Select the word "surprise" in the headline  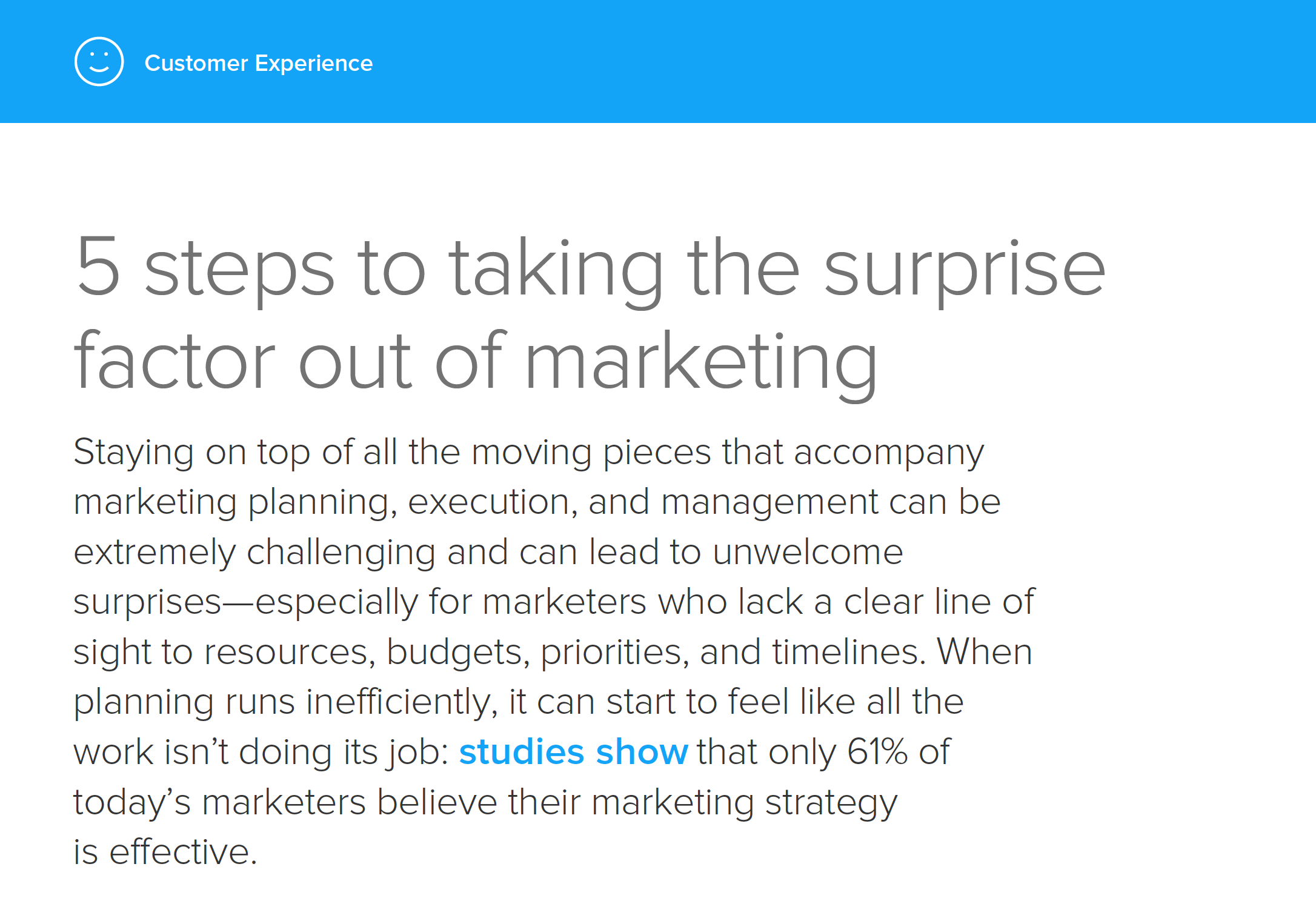coord(965,271)
